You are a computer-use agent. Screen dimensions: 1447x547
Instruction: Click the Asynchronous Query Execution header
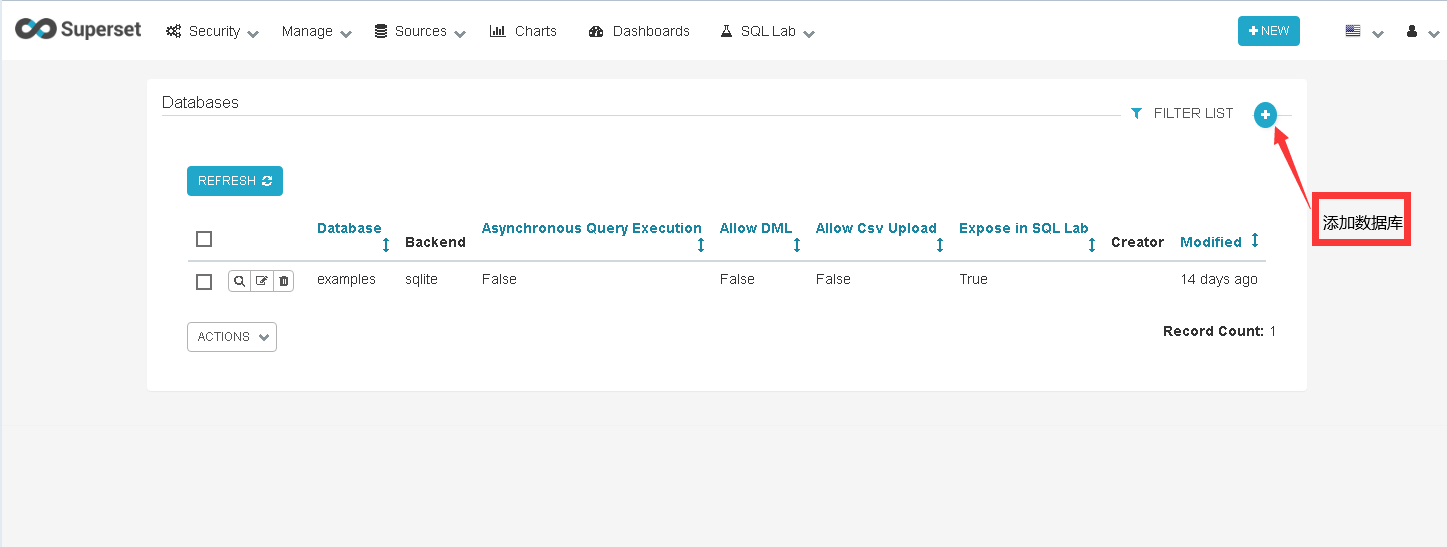click(x=592, y=228)
